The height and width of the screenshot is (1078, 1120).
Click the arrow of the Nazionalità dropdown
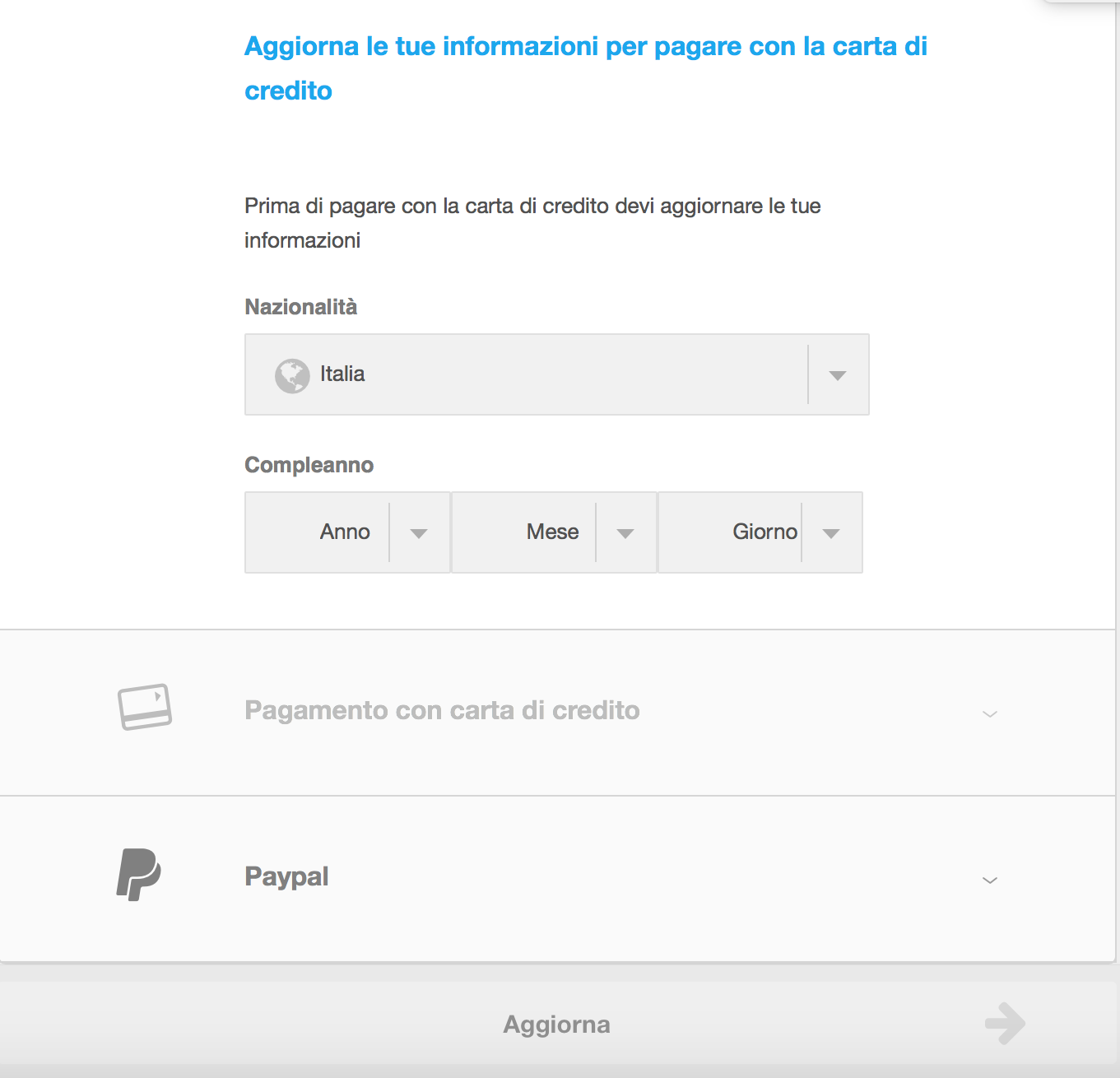838,375
